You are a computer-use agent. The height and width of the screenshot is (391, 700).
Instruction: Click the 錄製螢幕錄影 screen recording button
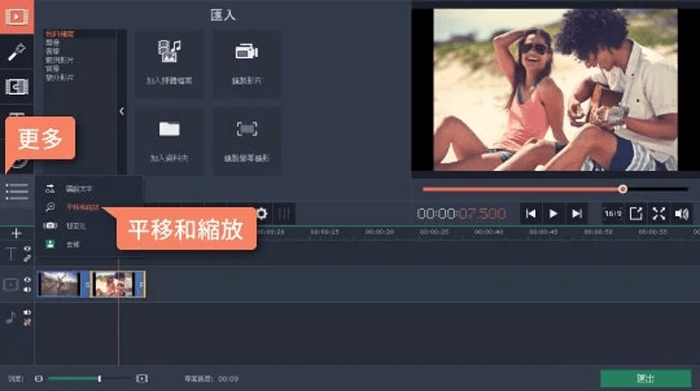[x=246, y=141]
